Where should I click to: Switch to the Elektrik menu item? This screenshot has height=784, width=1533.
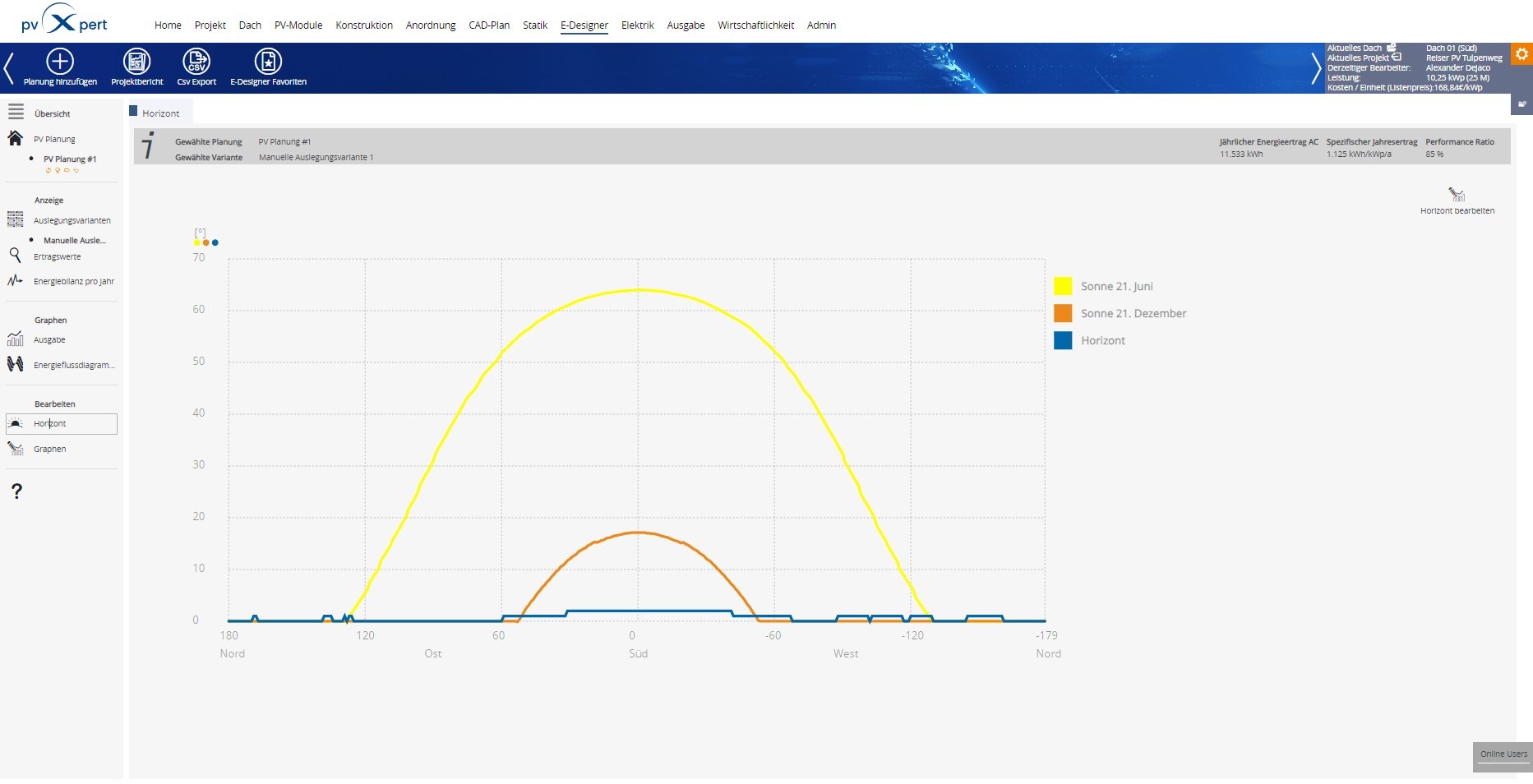coord(637,25)
